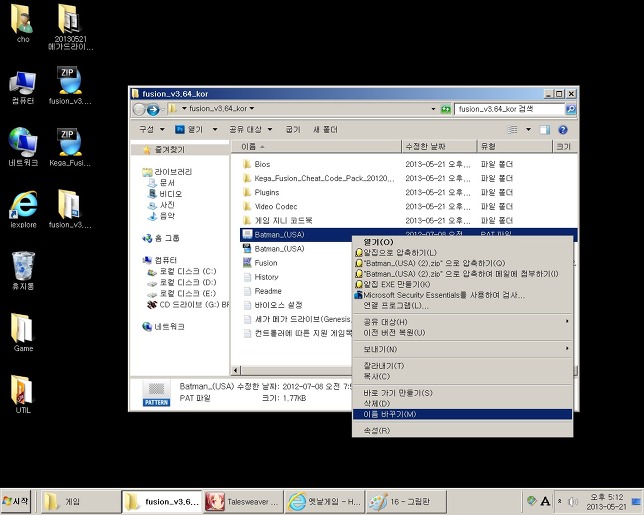Choose 삭제(D) delete entry
644x515 pixels.
tap(462, 403)
